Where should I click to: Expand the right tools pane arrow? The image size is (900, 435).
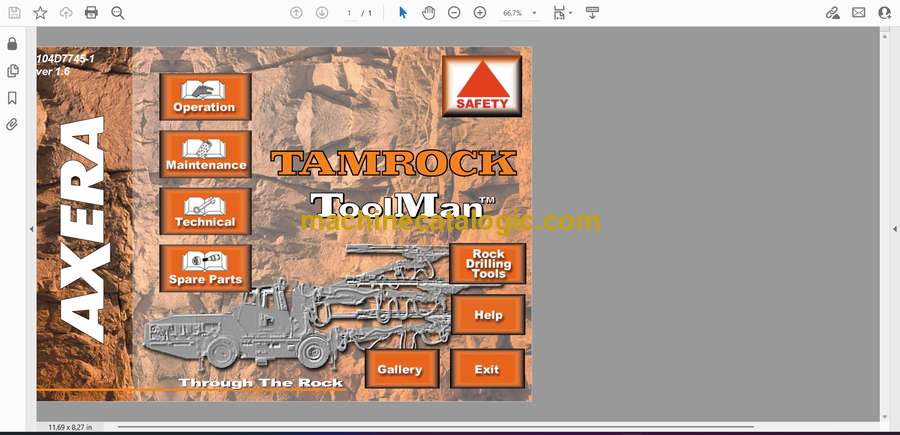tap(894, 229)
